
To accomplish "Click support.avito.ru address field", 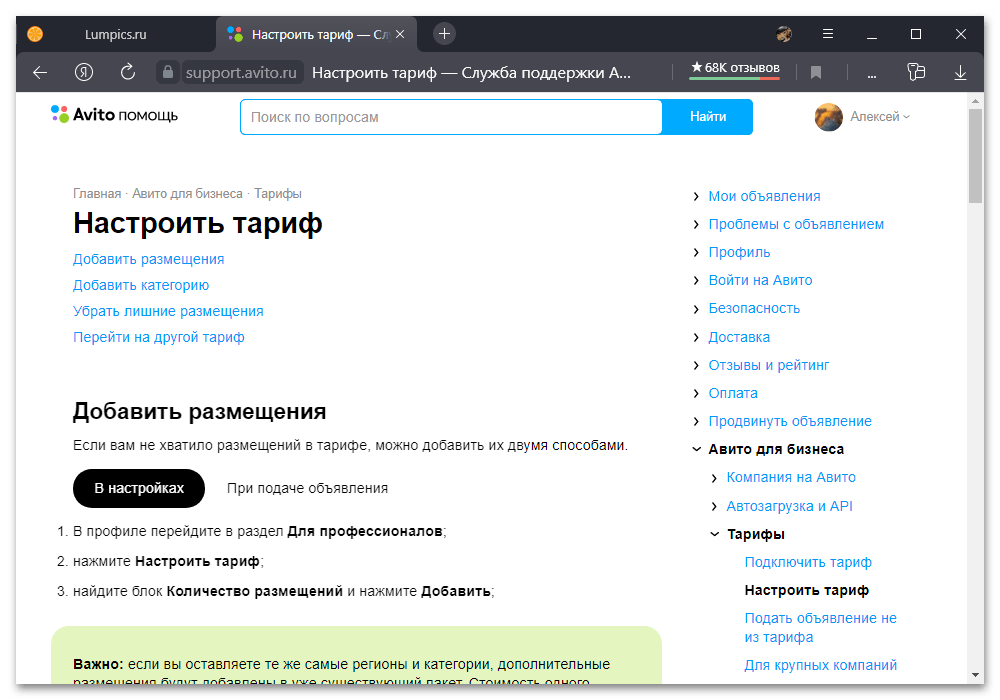I will point(240,73).
